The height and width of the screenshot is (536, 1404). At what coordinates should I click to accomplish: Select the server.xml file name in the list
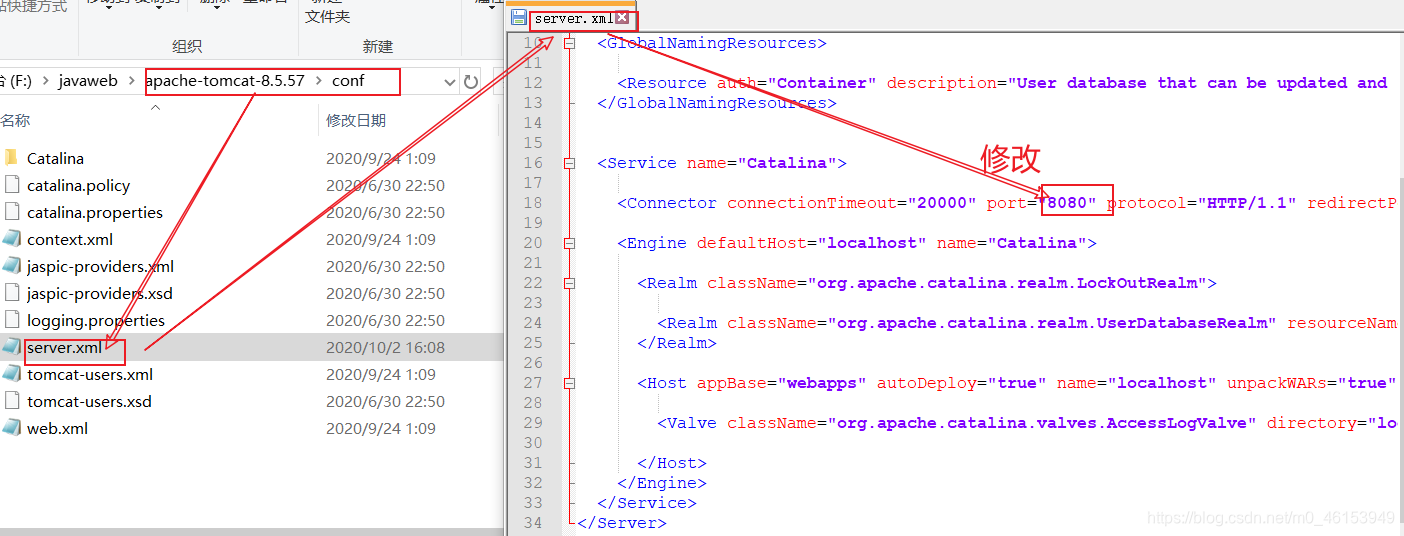coord(64,348)
